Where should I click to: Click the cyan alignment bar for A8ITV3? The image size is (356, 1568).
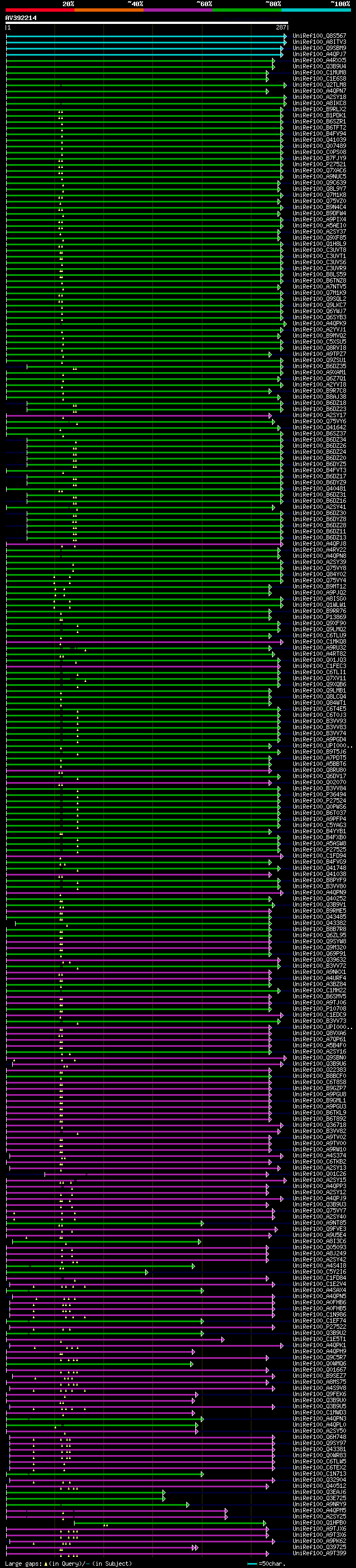(x=146, y=43)
